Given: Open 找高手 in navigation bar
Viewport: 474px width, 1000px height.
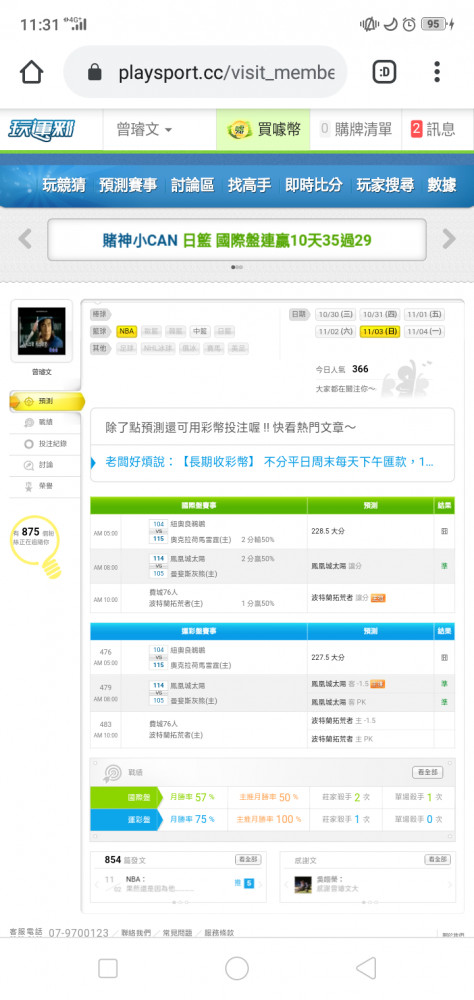Looking at the screenshot, I should (249, 186).
